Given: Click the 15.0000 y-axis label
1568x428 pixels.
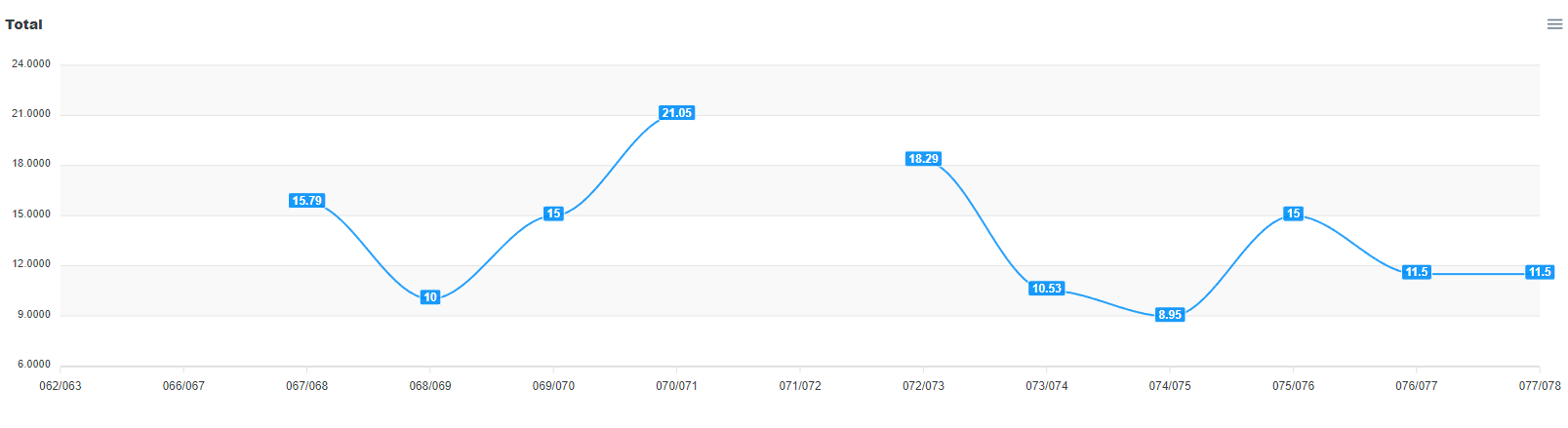Looking at the screenshot, I should point(31,214).
